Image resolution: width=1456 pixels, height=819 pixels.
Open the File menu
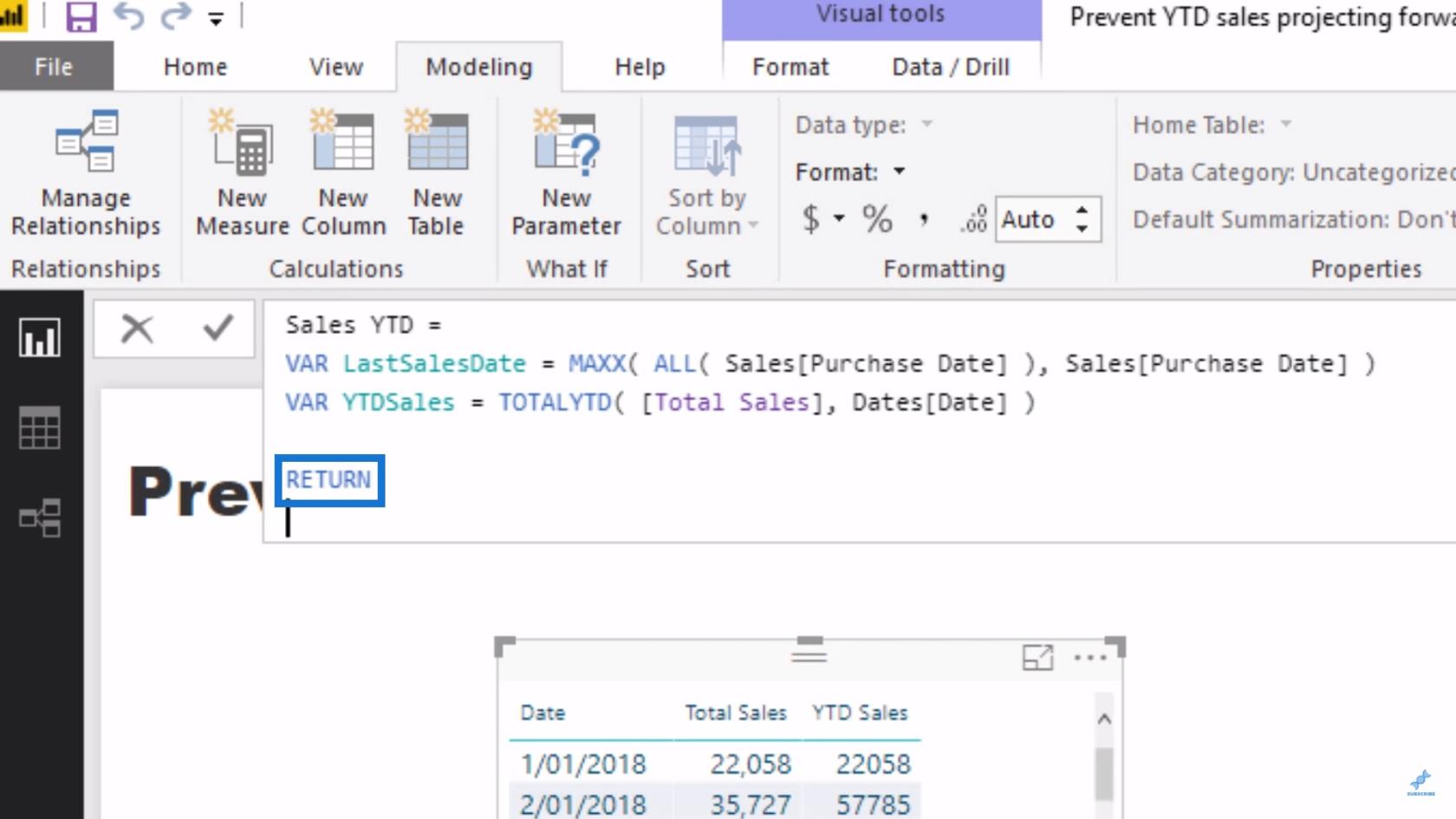coord(55,67)
